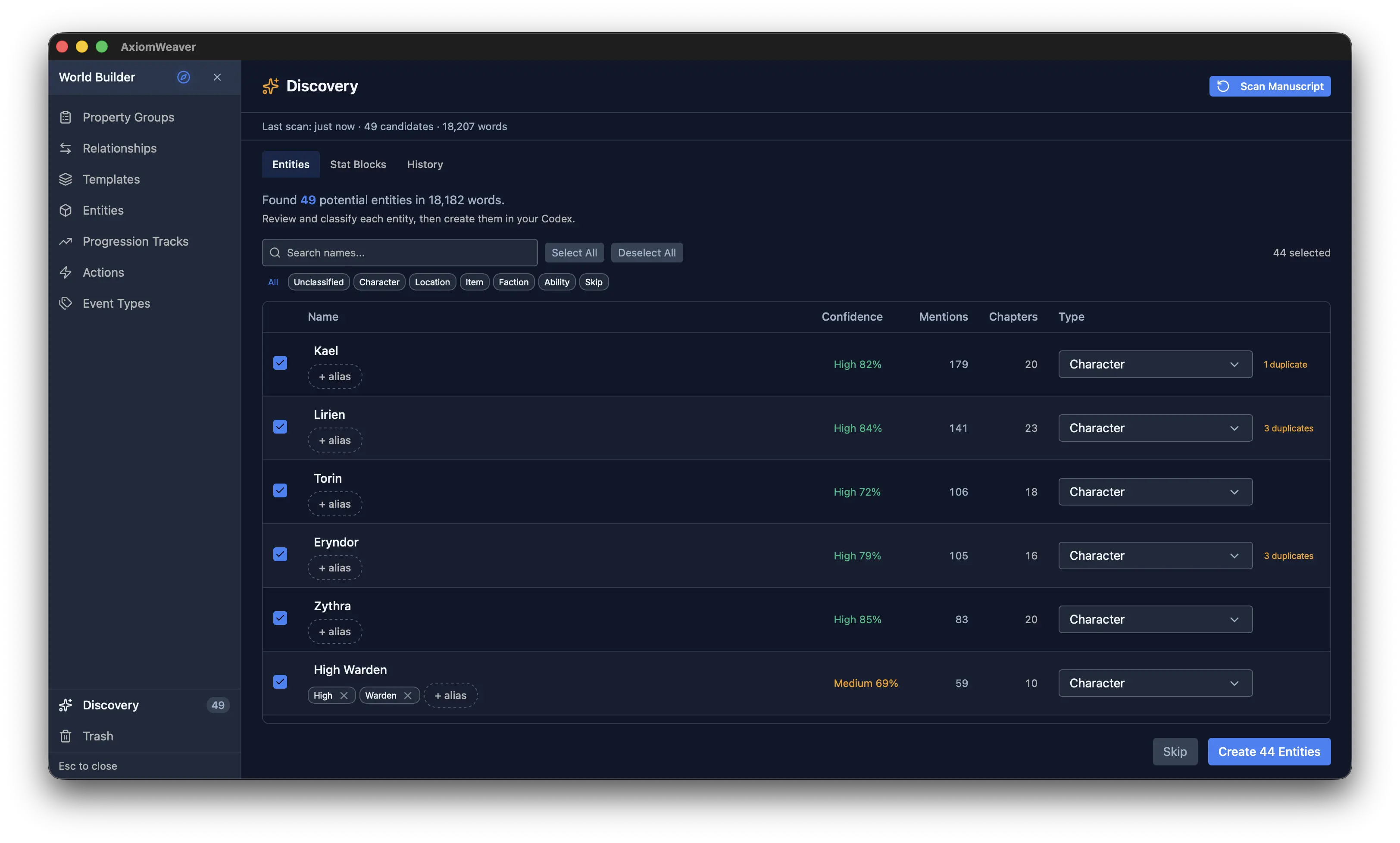Open Property Groups from the sidebar icon
The width and height of the screenshot is (1400, 843).
(66, 117)
